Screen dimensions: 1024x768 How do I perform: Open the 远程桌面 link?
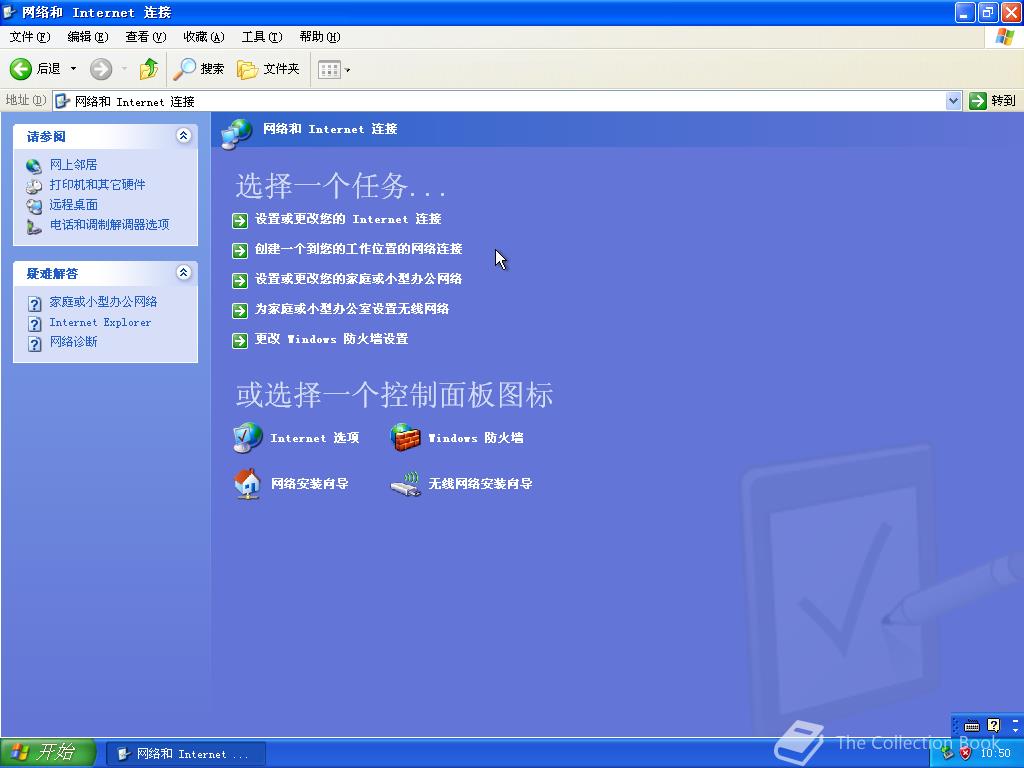73,205
